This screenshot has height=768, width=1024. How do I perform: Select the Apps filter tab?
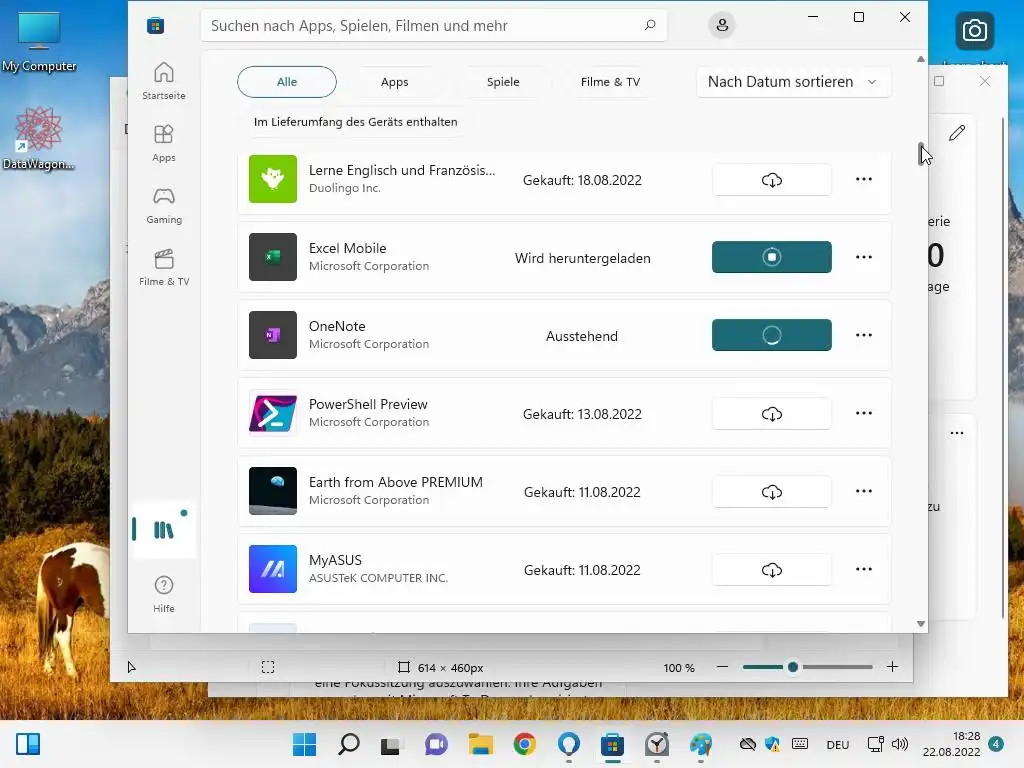(x=394, y=82)
